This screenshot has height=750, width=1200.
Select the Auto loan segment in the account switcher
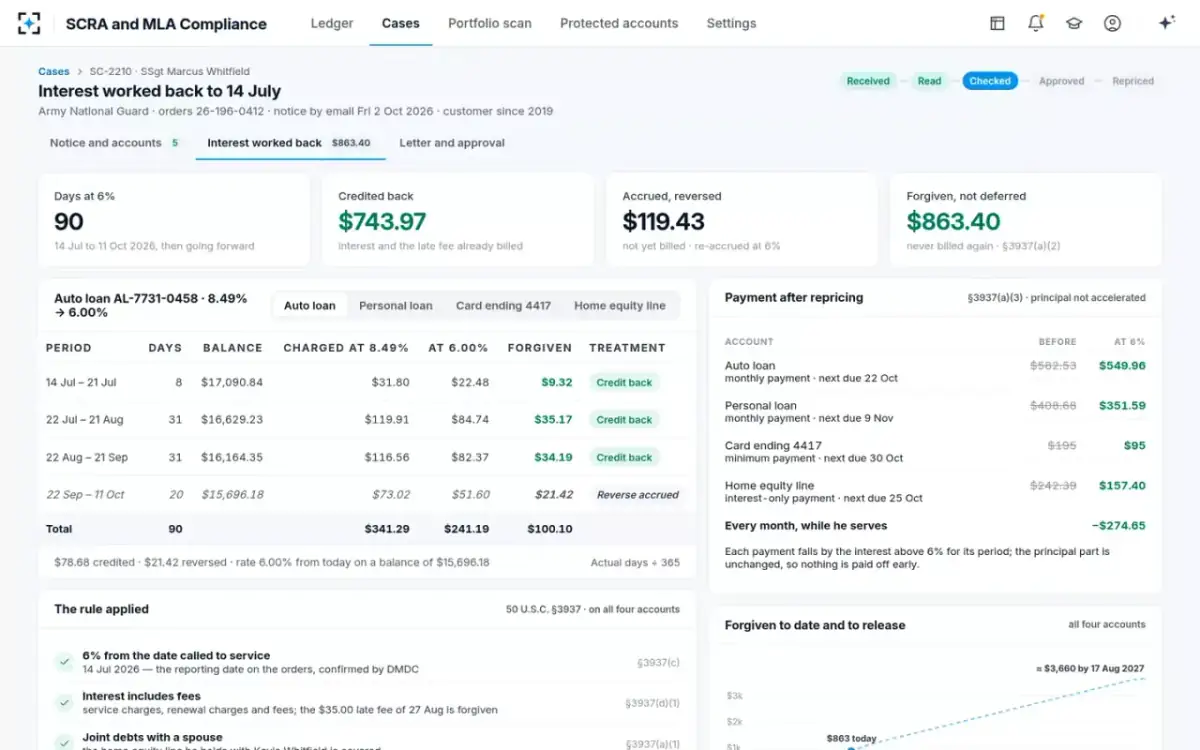point(310,306)
